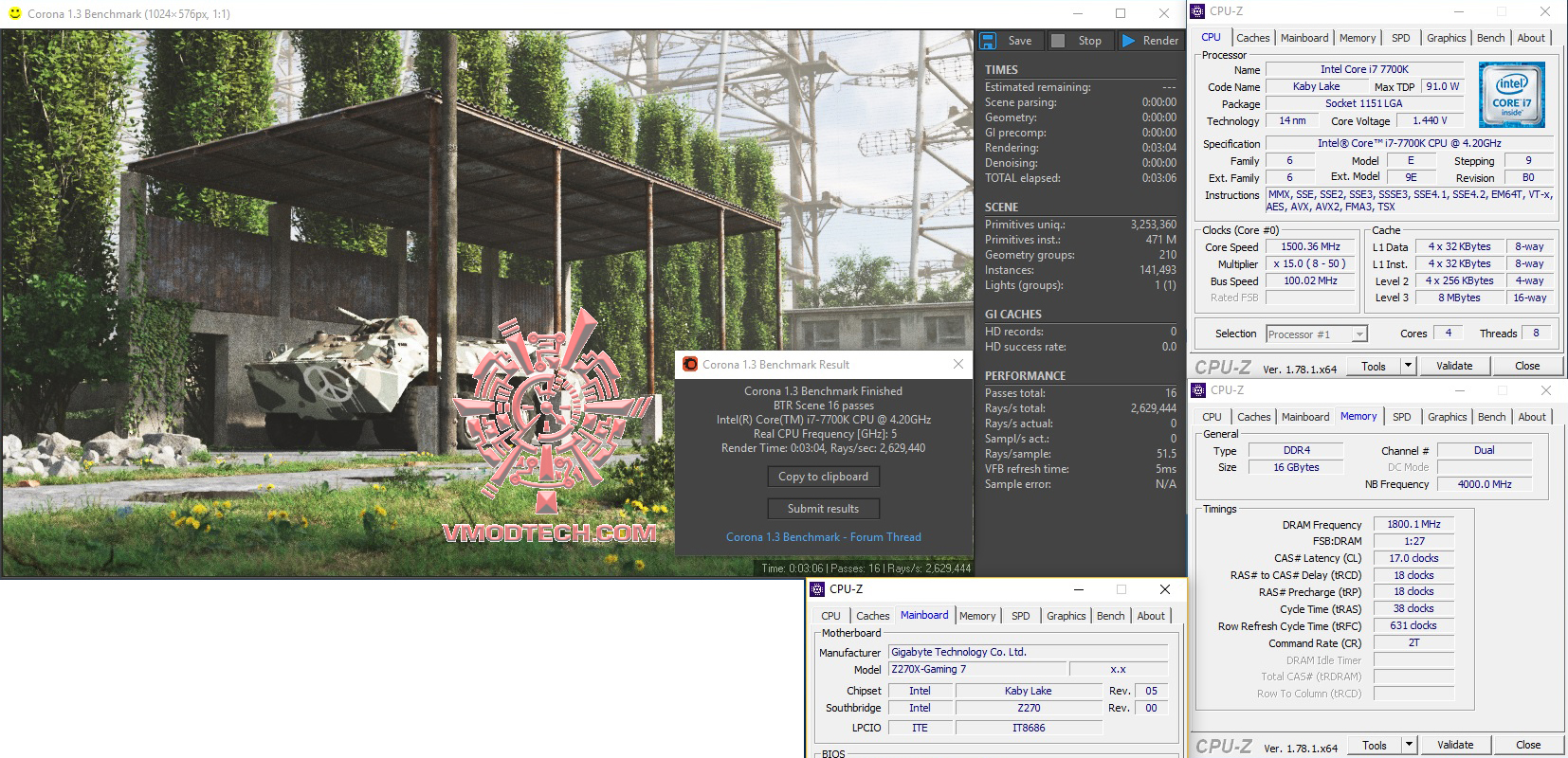Click NB Frequency value '4000.0 MHz'
This screenshot has height=758, width=1568.
(x=1485, y=484)
